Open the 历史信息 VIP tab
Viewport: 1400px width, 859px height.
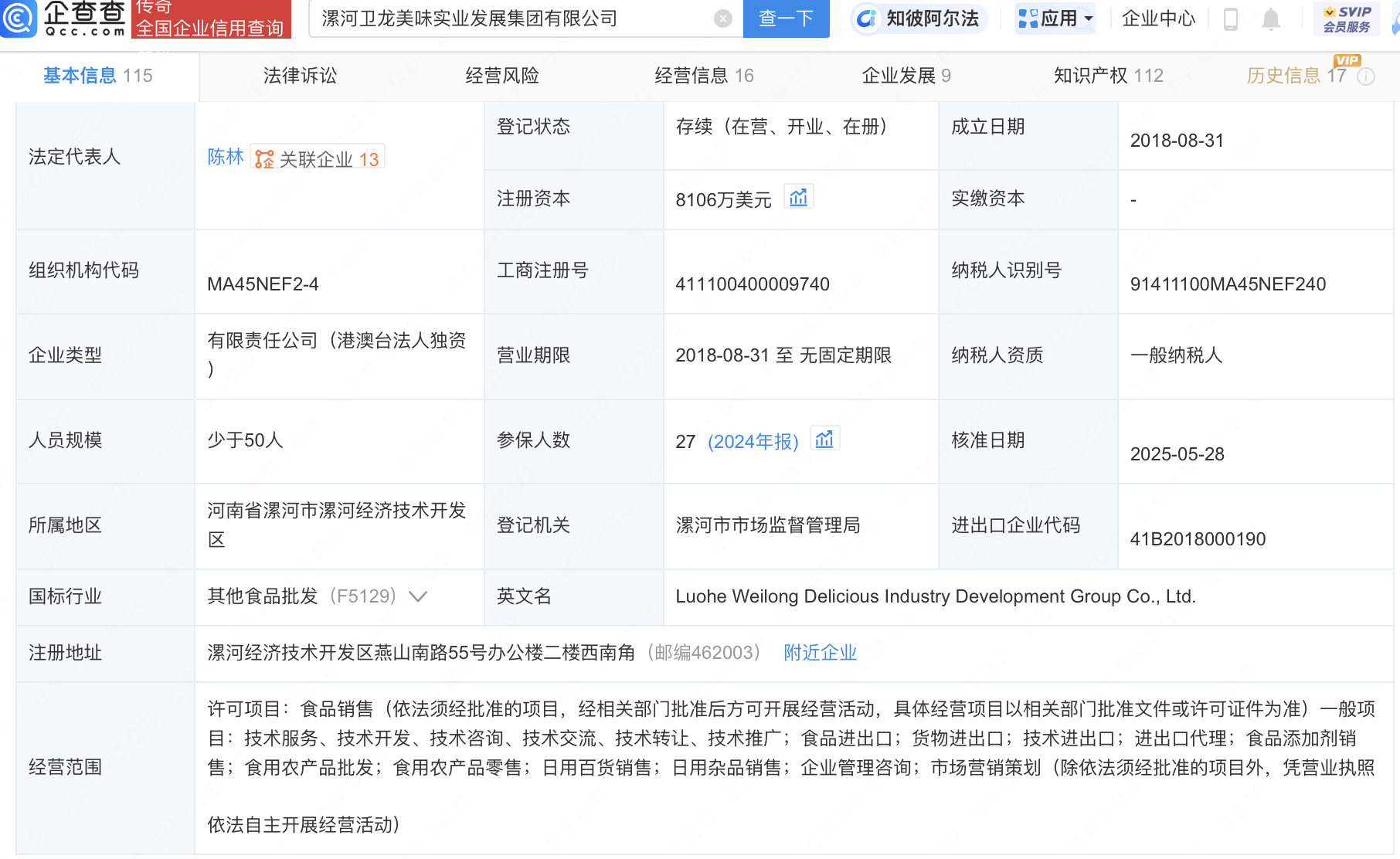(x=1296, y=76)
